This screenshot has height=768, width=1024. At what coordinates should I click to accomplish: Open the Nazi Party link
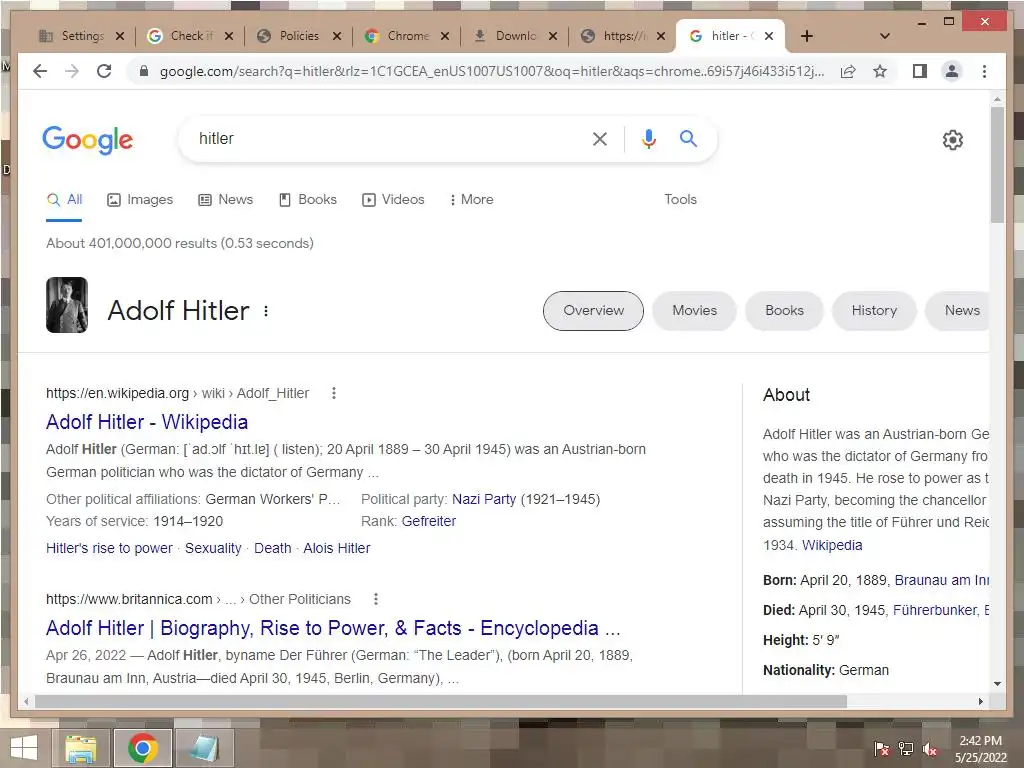484,499
